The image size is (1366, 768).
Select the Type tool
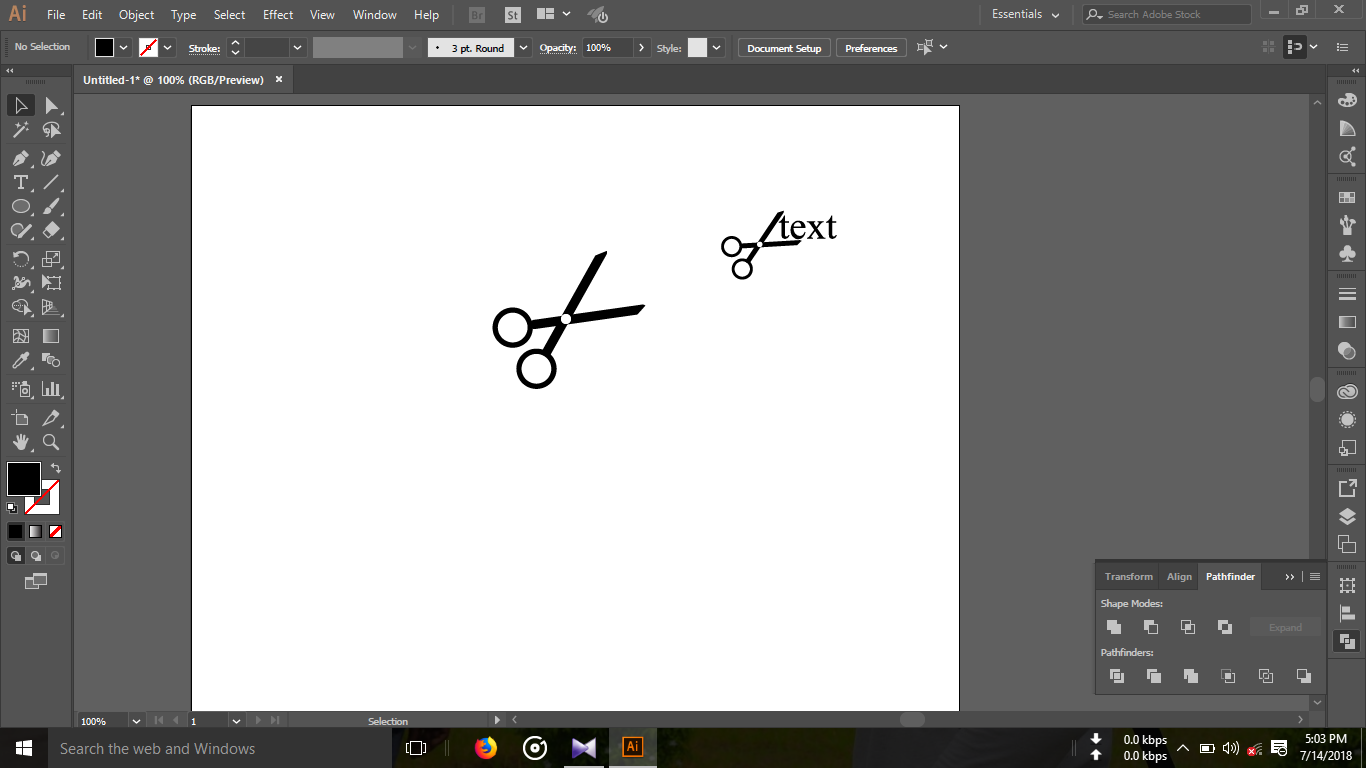coord(20,182)
